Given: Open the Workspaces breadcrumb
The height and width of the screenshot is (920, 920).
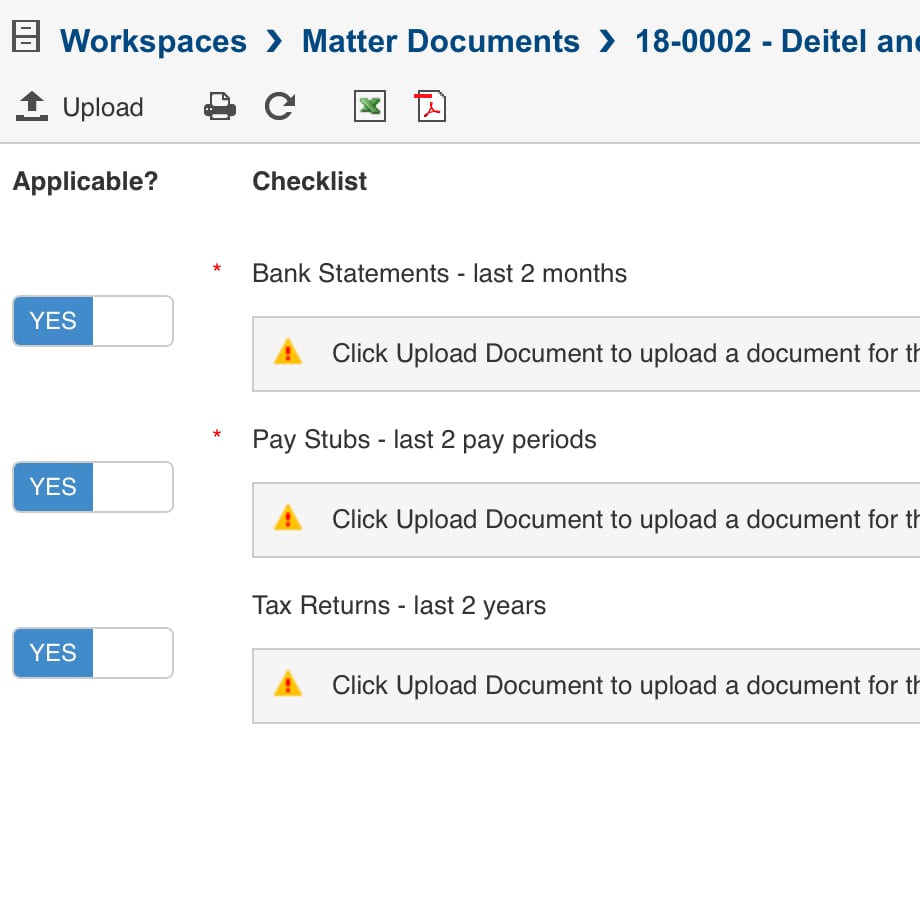Looking at the screenshot, I should 153,41.
